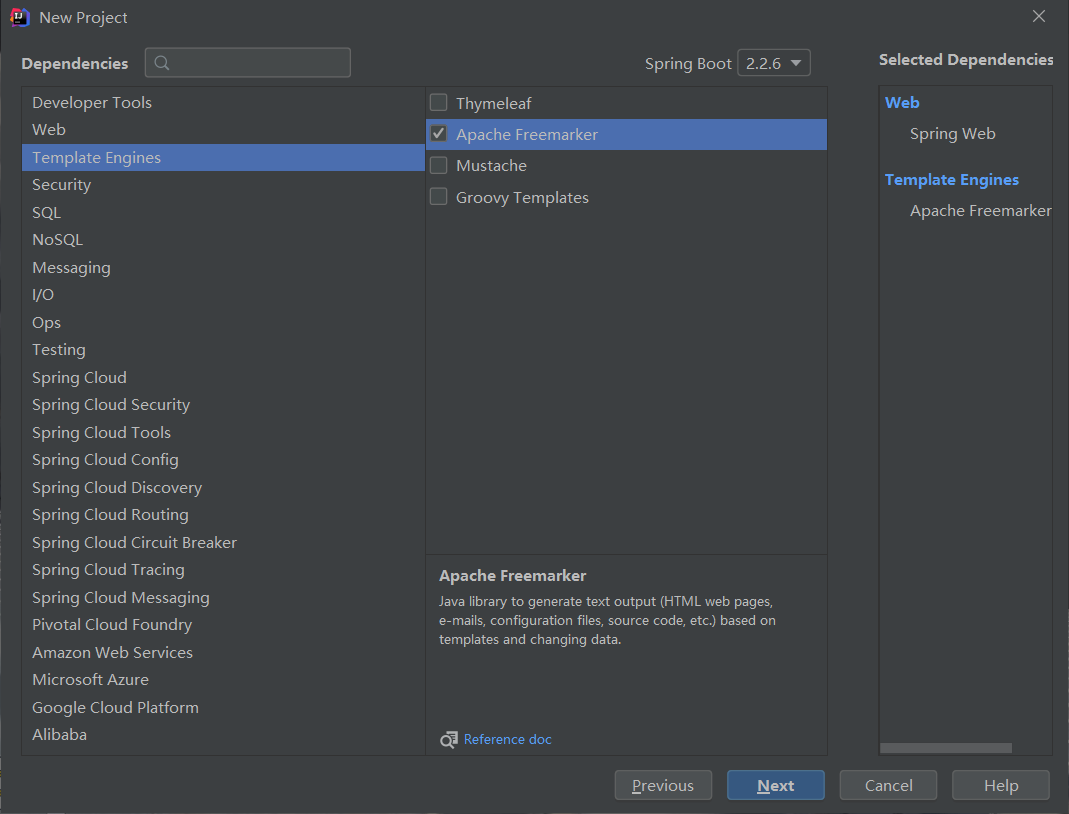Click Template Engines group in Selected Dependencies
Viewport: 1069px width, 814px height.
[x=952, y=179]
